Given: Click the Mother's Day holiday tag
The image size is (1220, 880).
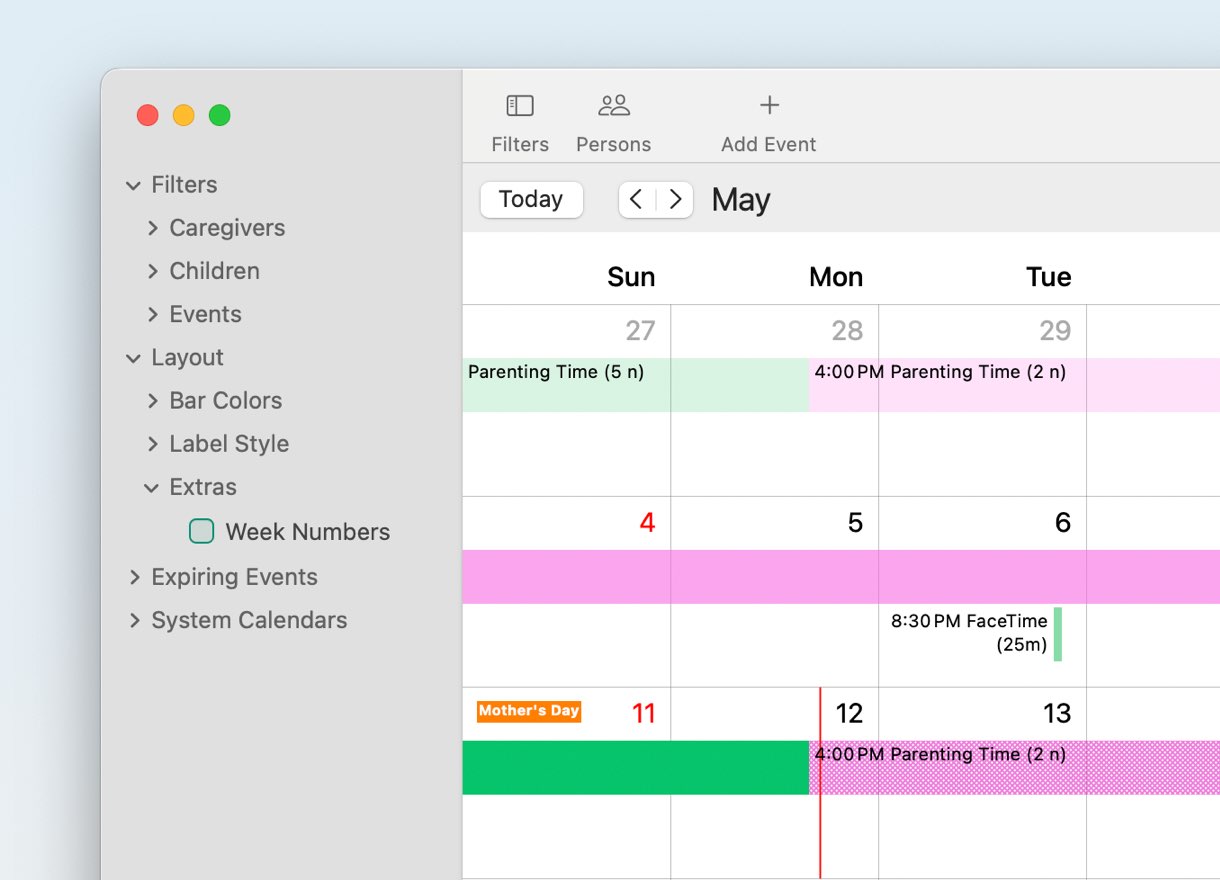Looking at the screenshot, I should (529, 711).
